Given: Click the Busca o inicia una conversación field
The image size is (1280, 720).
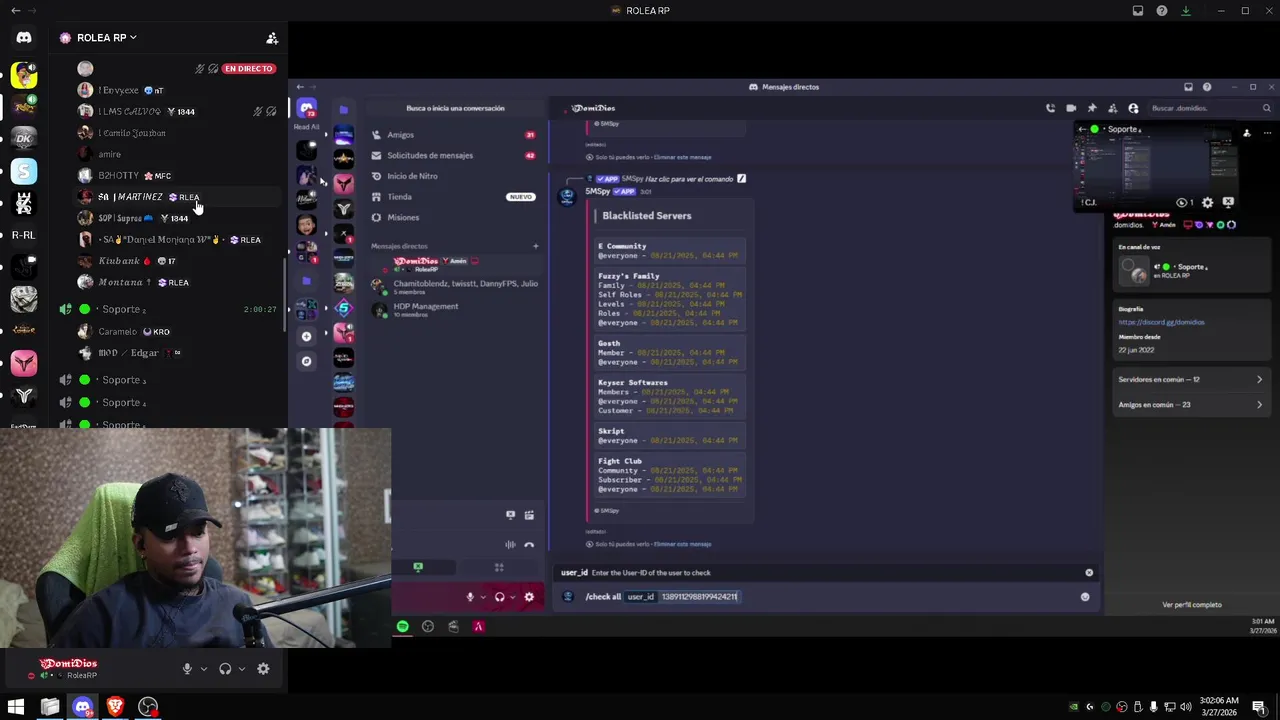Looking at the screenshot, I should tap(455, 108).
